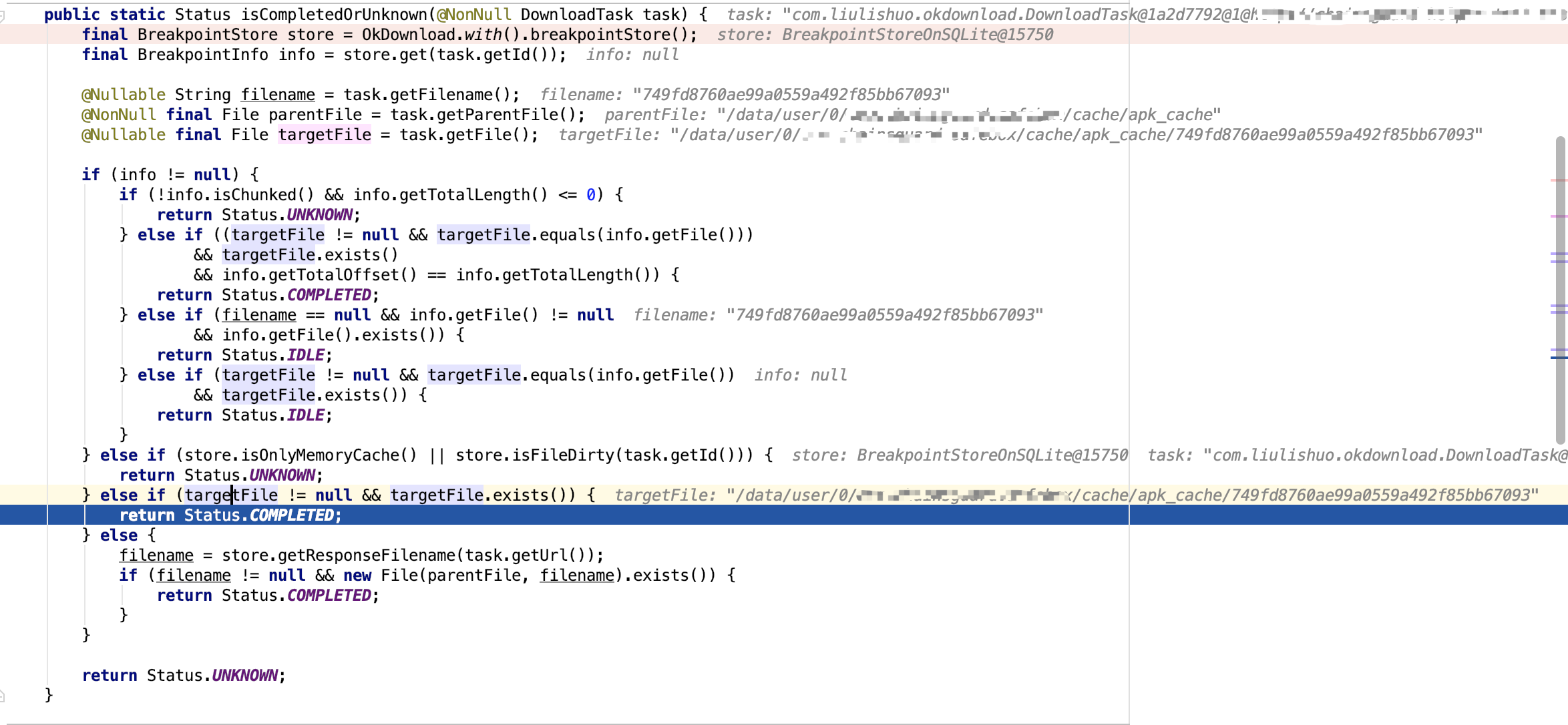Screen dimensions: 1568x725
Task: Click Status.UNKNOWN in the final return statement
Action: (x=244, y=675)
